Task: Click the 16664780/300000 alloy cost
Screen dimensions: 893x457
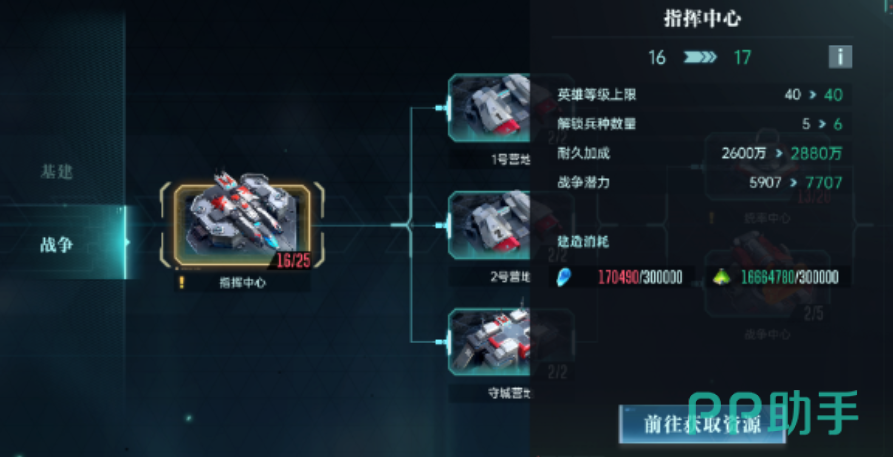Action: click(x=789, y=278)
